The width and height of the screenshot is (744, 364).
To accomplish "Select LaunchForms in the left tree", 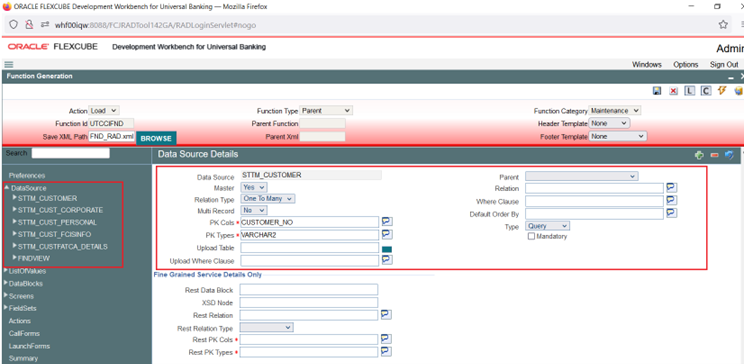I will tap(29, 346).
